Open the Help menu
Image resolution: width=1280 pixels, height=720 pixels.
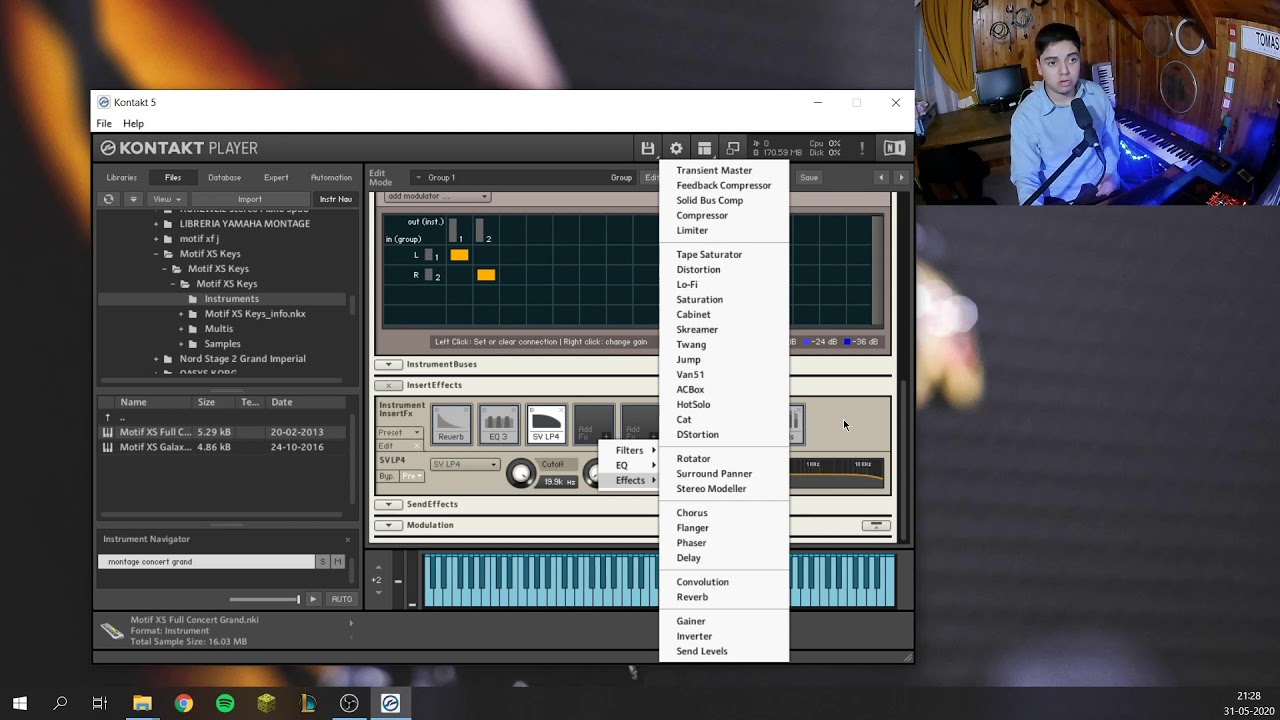point(133,124)
